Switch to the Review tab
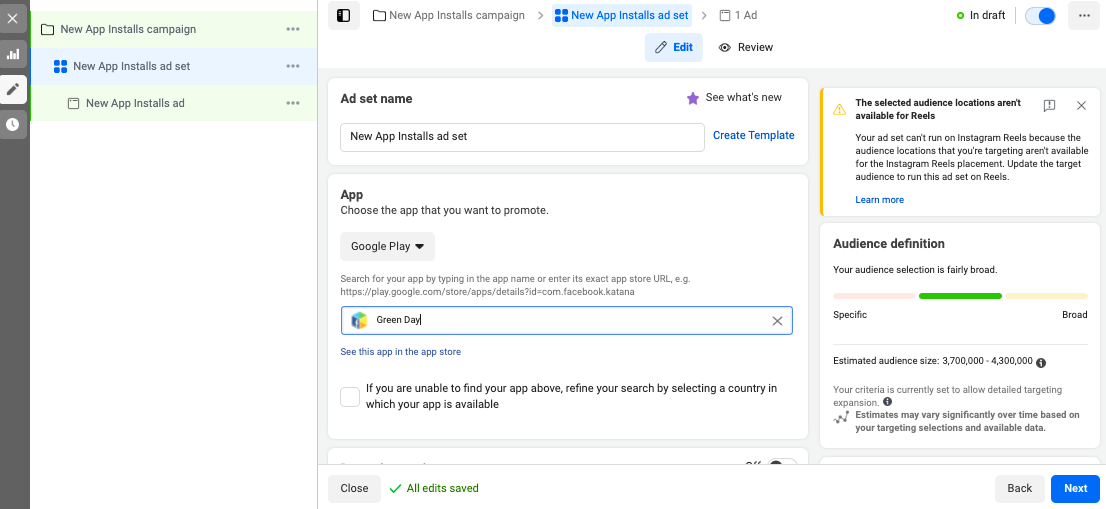1106x509 pixels. [x=746, y=47]
